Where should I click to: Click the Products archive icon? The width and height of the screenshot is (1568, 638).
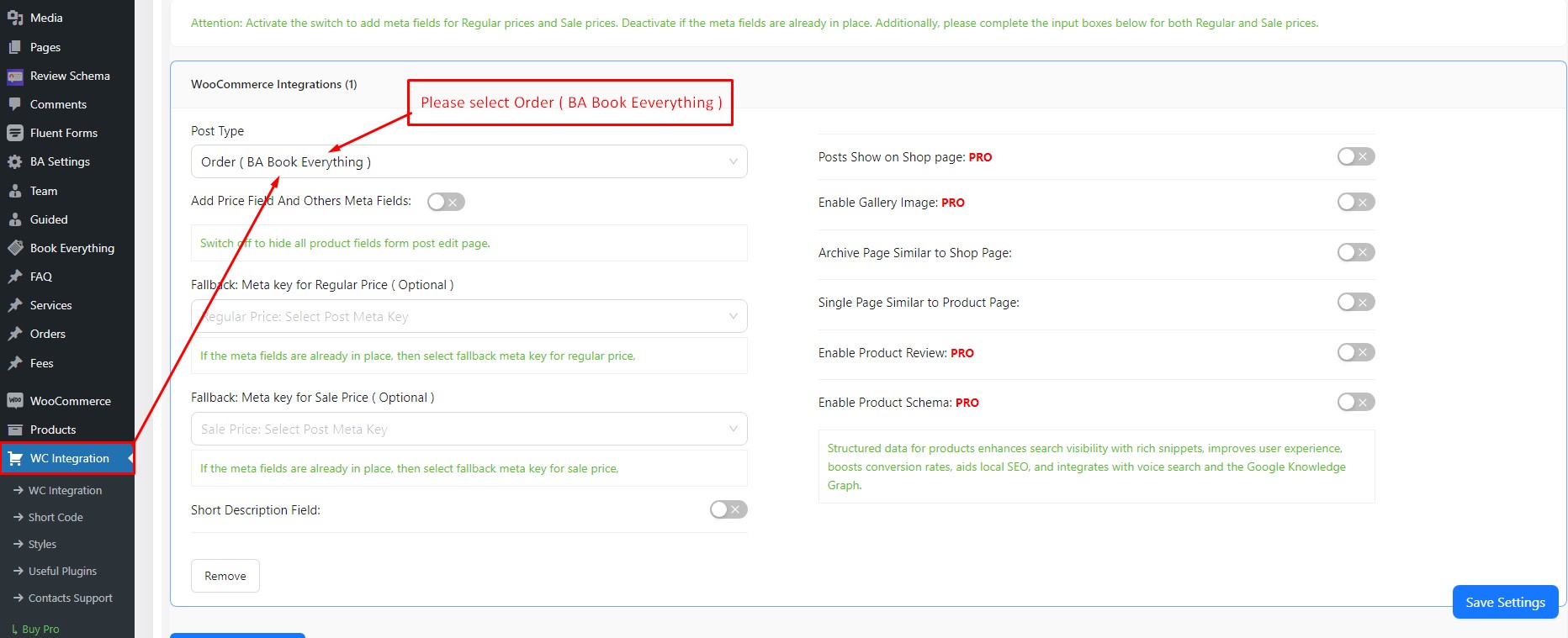pyautogui.click(x=15, y=430)
